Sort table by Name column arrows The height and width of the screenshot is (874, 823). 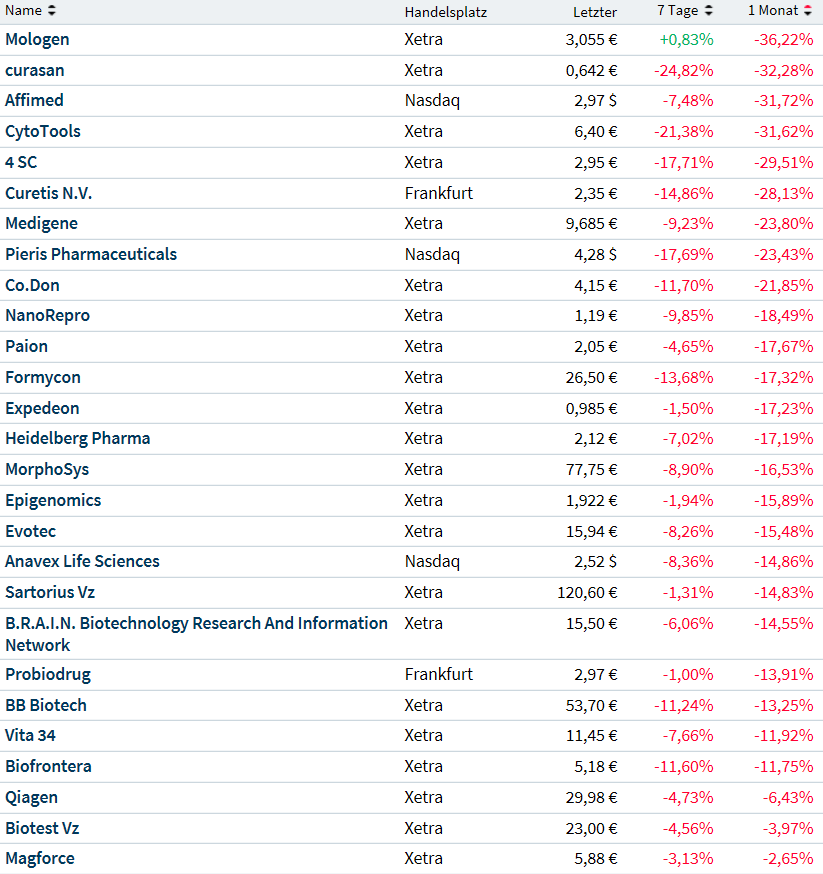pyautogui.click(x=52, y=10)
